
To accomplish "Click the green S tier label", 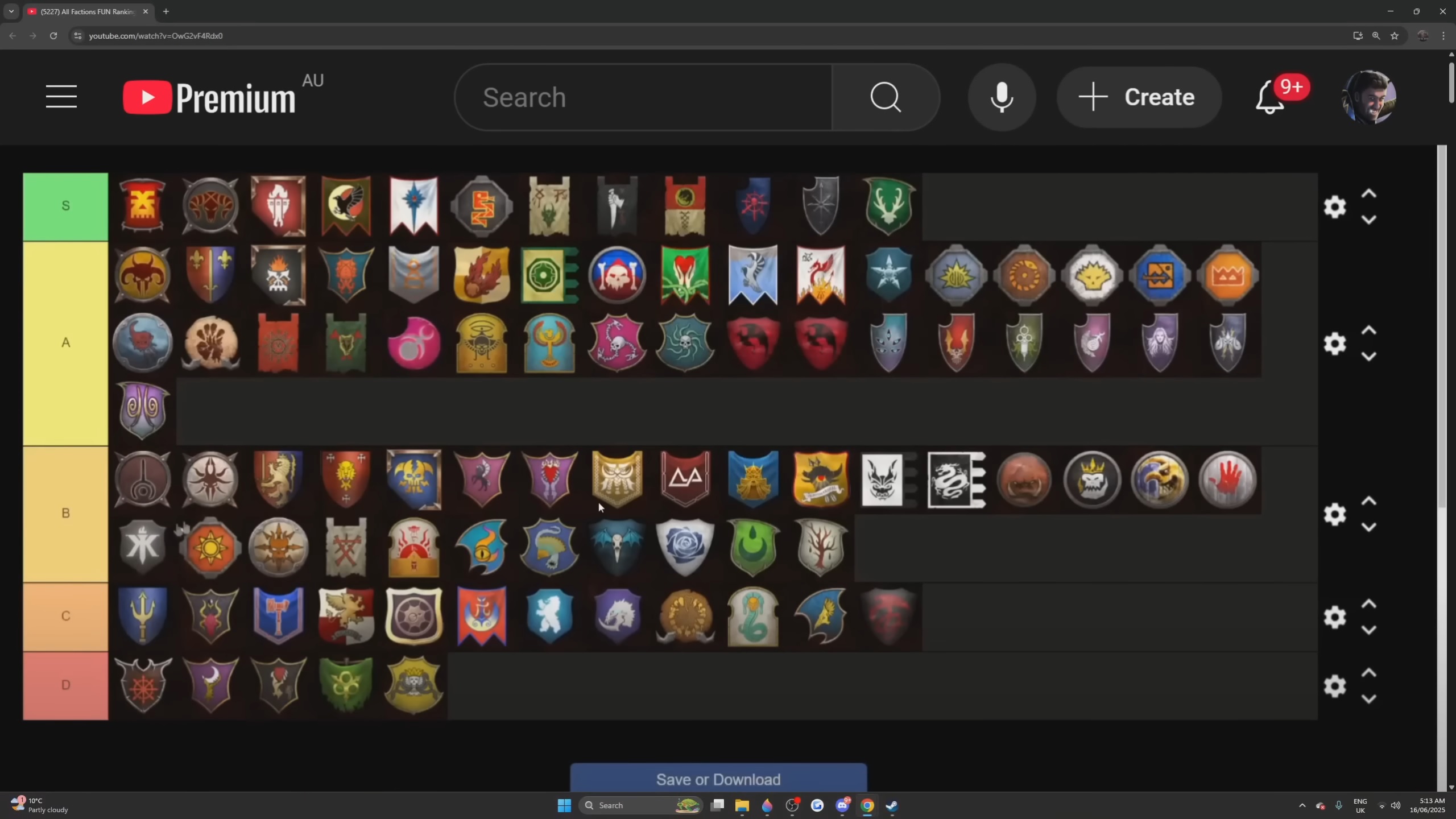I will [65, 206].
